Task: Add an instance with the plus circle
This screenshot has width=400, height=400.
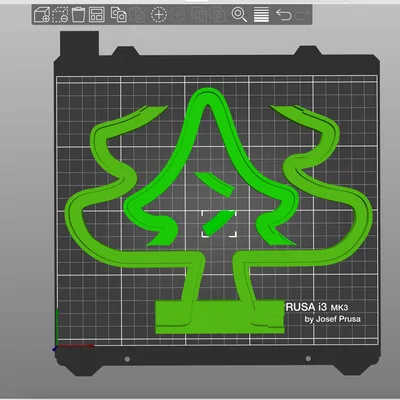Action: 159,15
